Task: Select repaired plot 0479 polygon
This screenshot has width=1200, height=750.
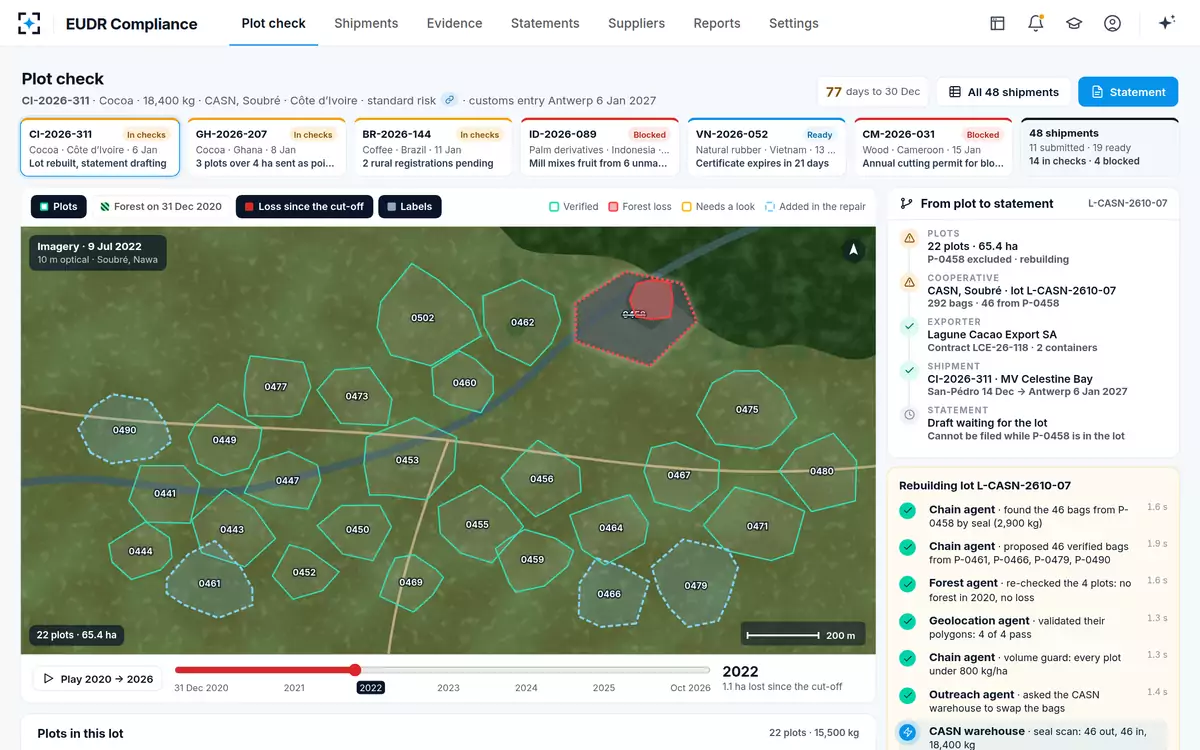Action: (x=695, y=585)
